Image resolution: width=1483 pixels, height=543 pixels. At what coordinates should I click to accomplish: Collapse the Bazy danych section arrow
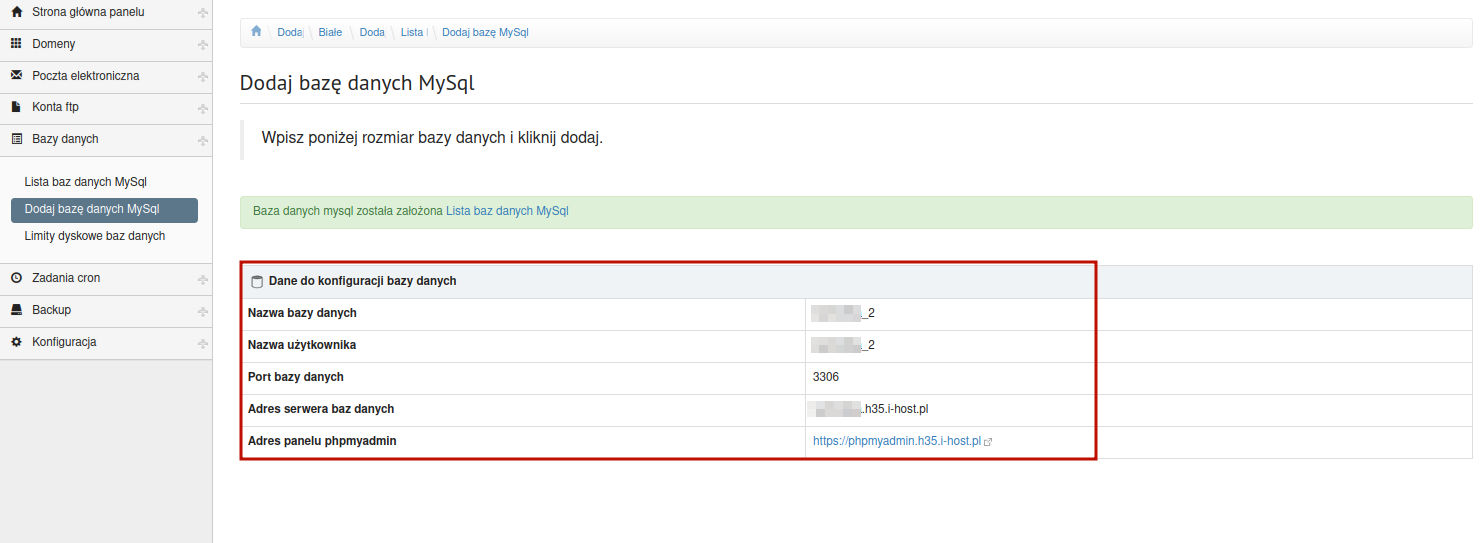click(203, 140)
